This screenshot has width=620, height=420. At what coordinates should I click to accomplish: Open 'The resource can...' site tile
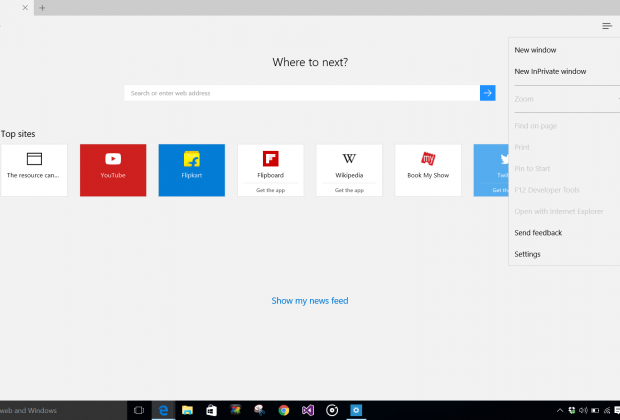(34, 170)
